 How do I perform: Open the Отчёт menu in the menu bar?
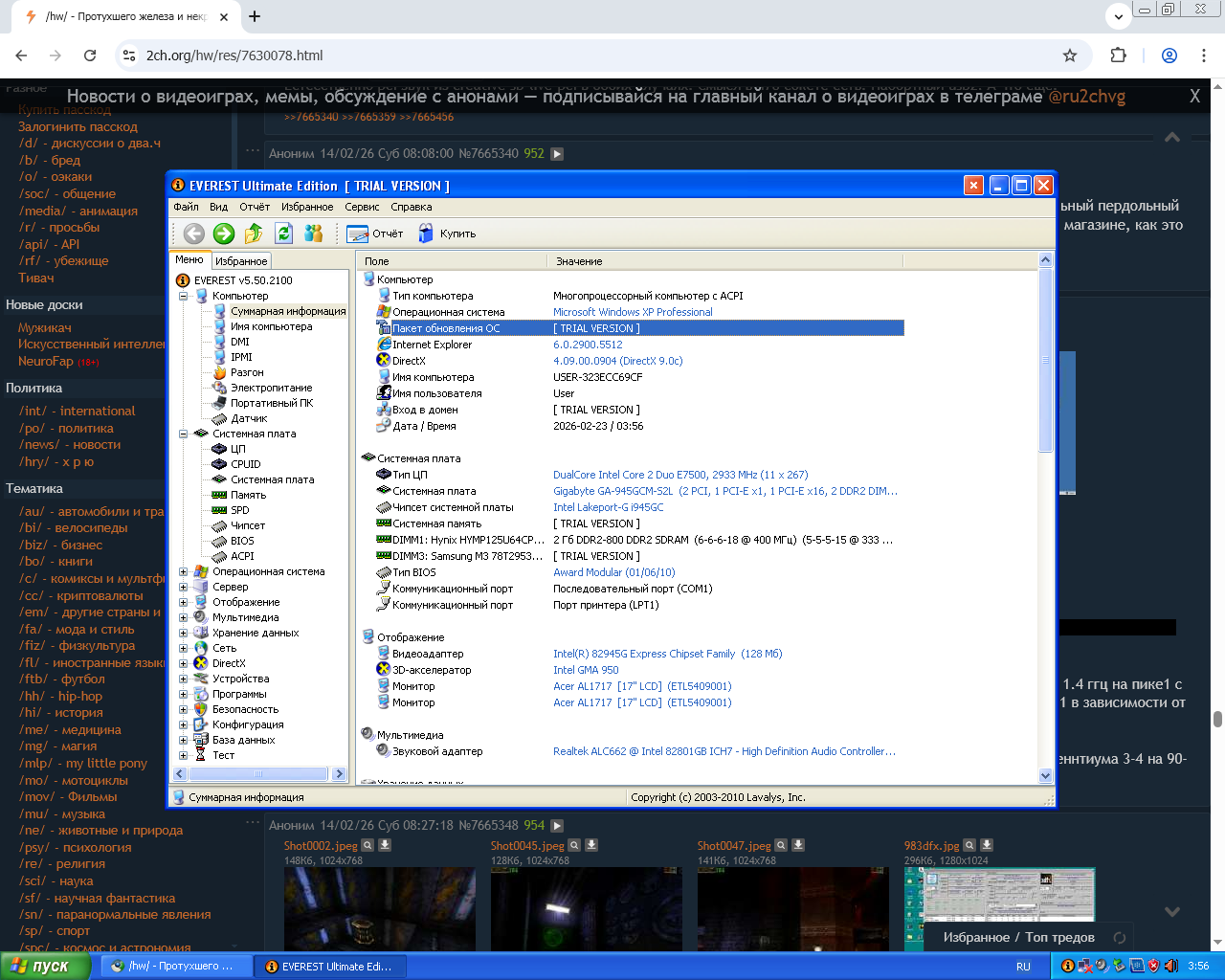pyautogui.click(x=255, y=207)
